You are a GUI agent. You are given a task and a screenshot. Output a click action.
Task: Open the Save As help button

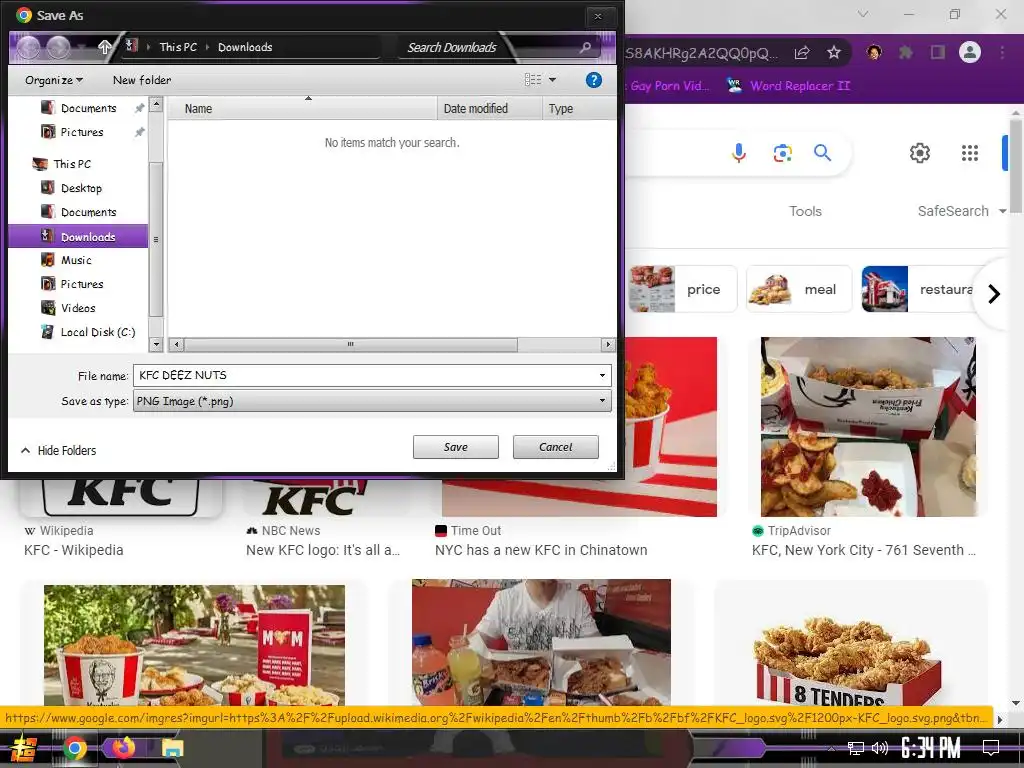(x=593, y=80)
